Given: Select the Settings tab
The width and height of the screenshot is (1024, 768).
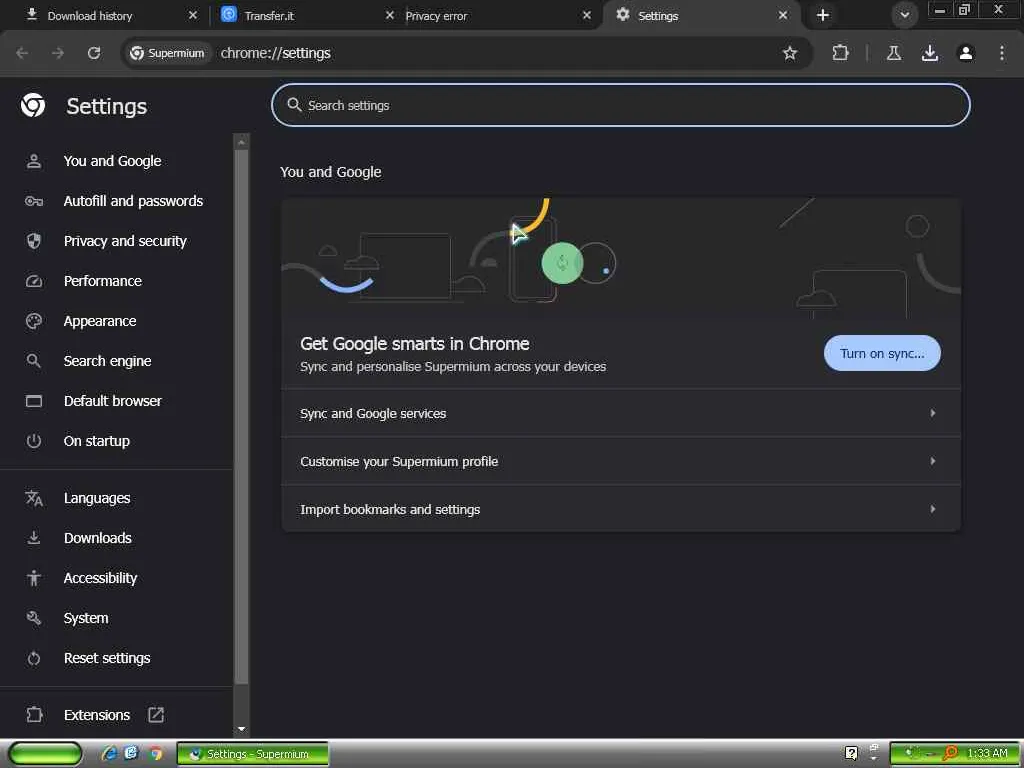Looking at the screenshot, I should click(x=699, y=16).
